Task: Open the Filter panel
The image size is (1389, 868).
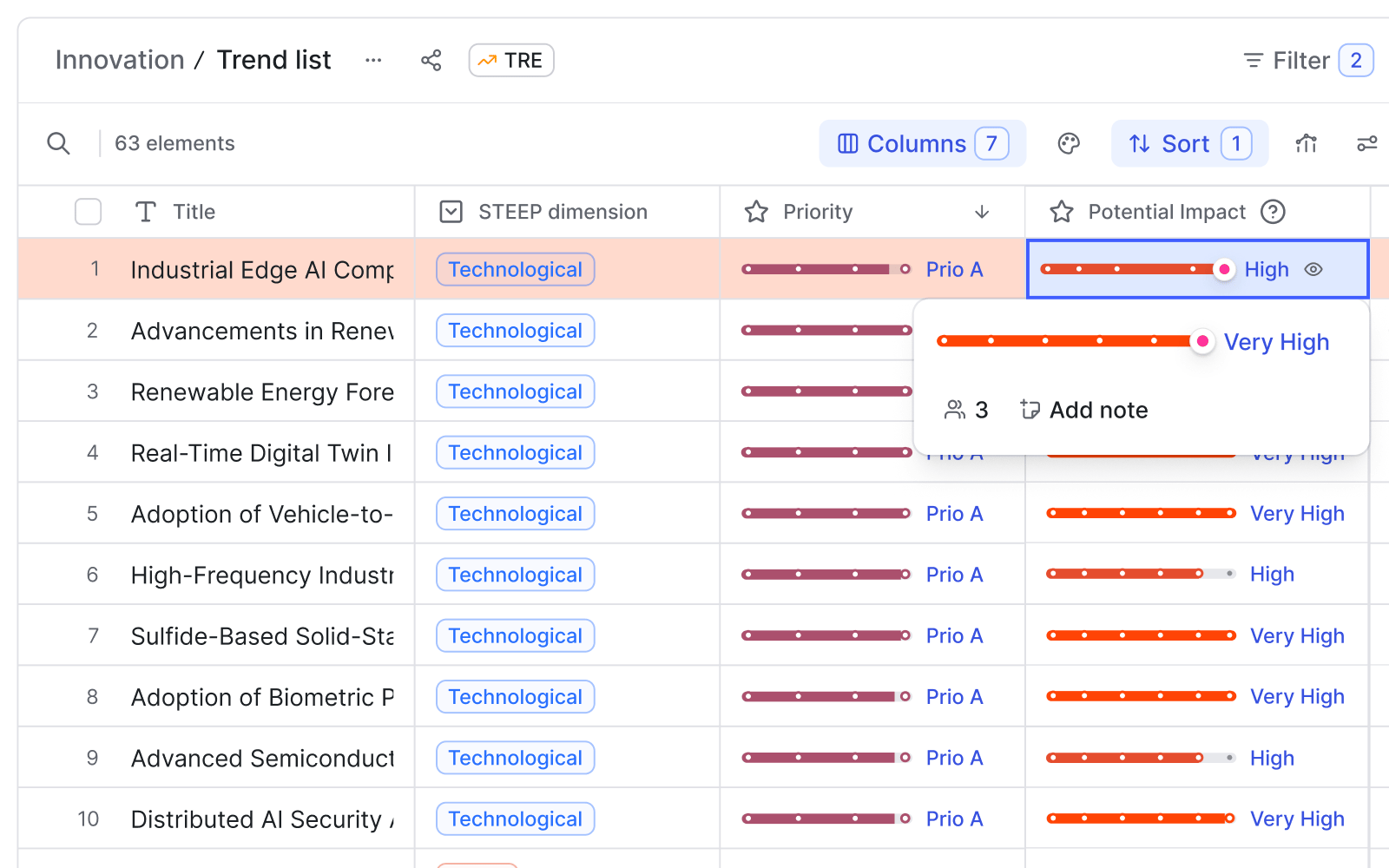Action: (1308, 60)
